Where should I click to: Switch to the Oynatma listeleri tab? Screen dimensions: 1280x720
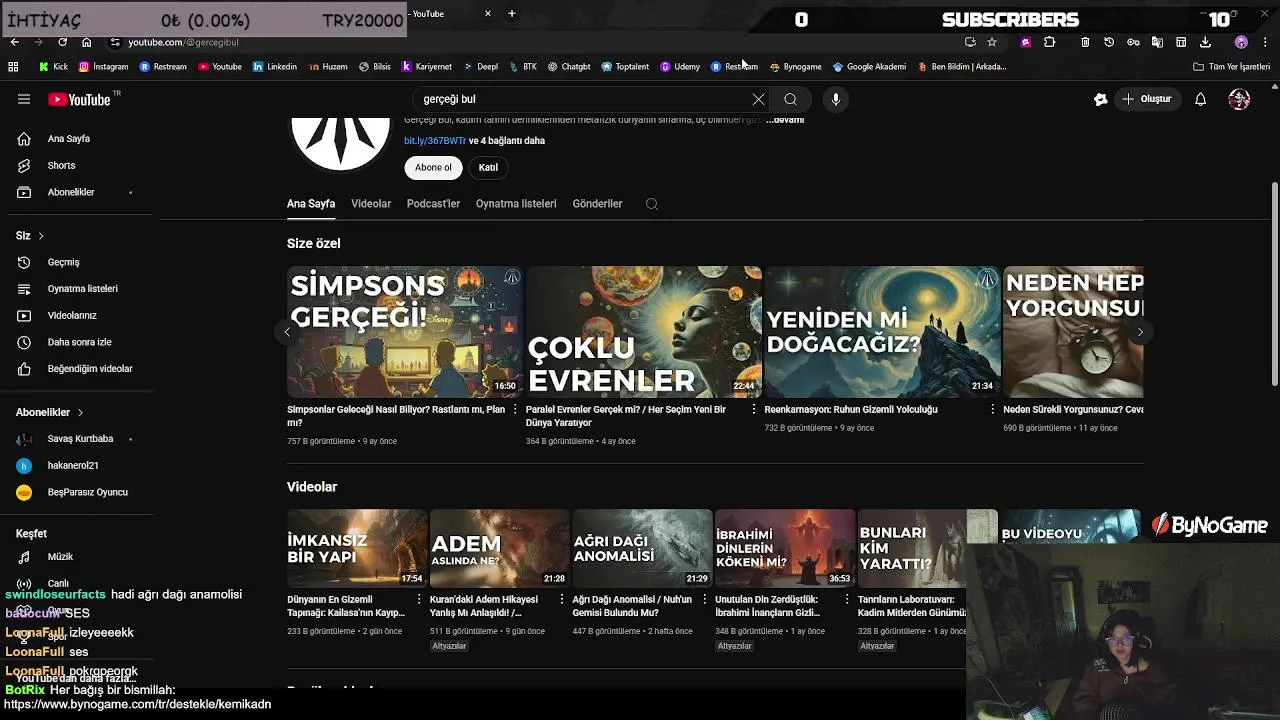pyautogui.click(x=516, y=204)
